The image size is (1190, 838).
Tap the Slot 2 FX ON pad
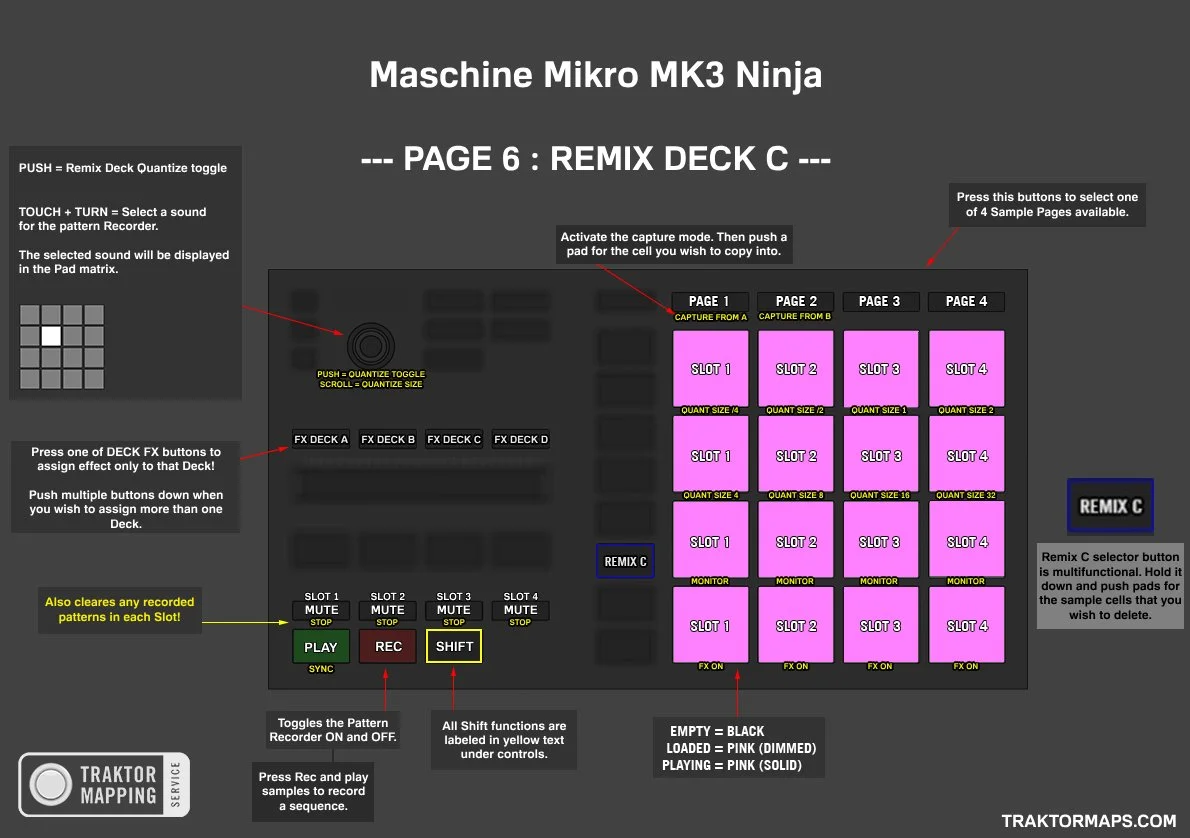[796, 625]
